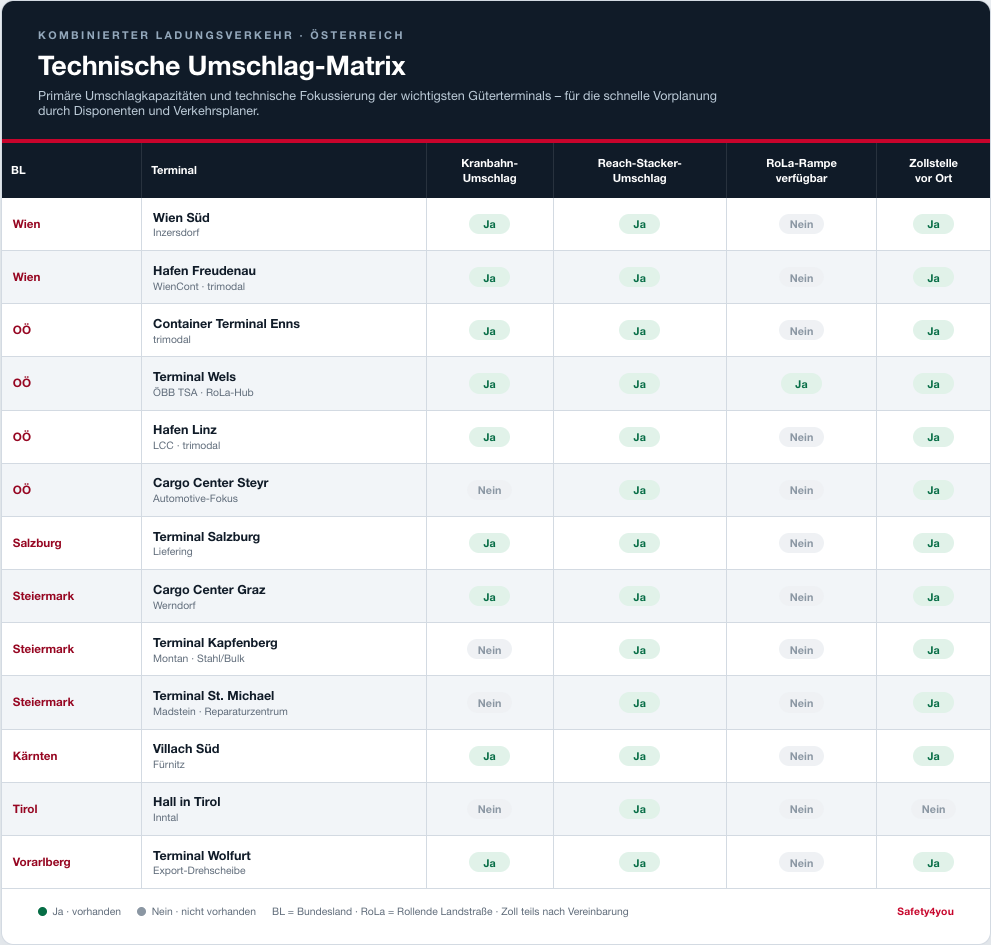Viewport: 991px width, 945px height.
Task: Select the Hafen Freudenau terminal row
Action: (496, 277)
